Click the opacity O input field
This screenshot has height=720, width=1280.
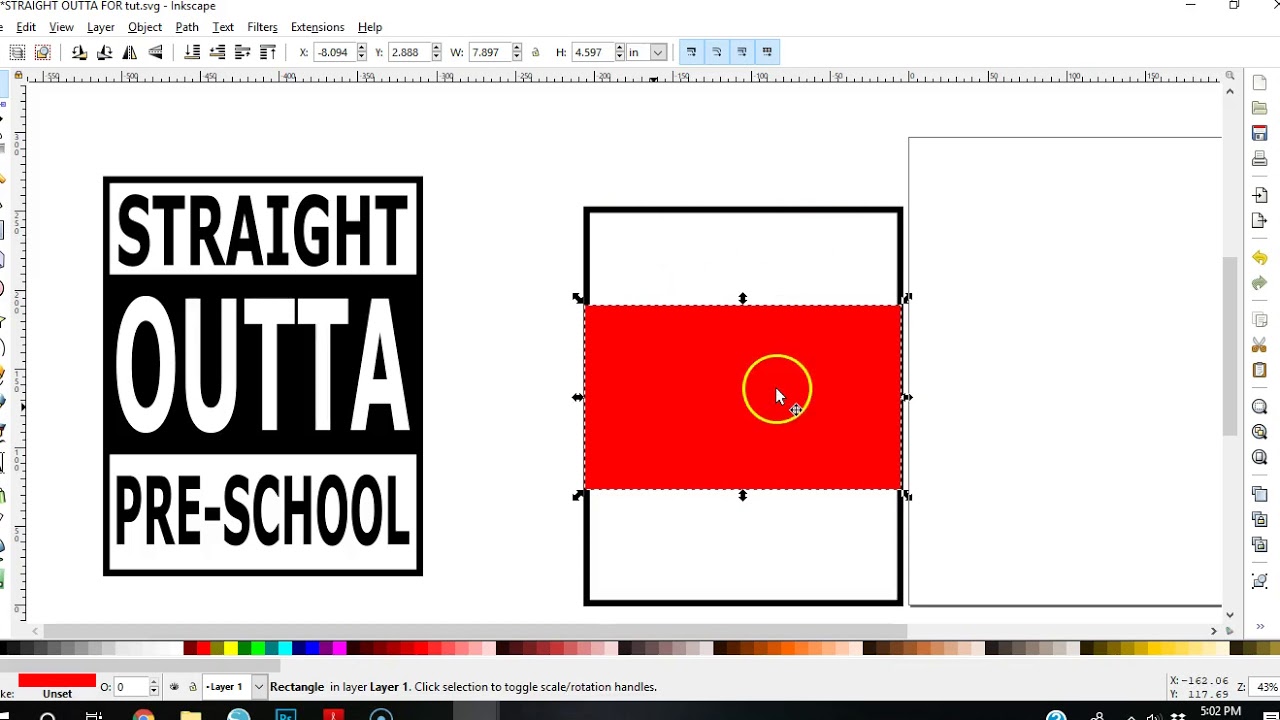point(130,687)
